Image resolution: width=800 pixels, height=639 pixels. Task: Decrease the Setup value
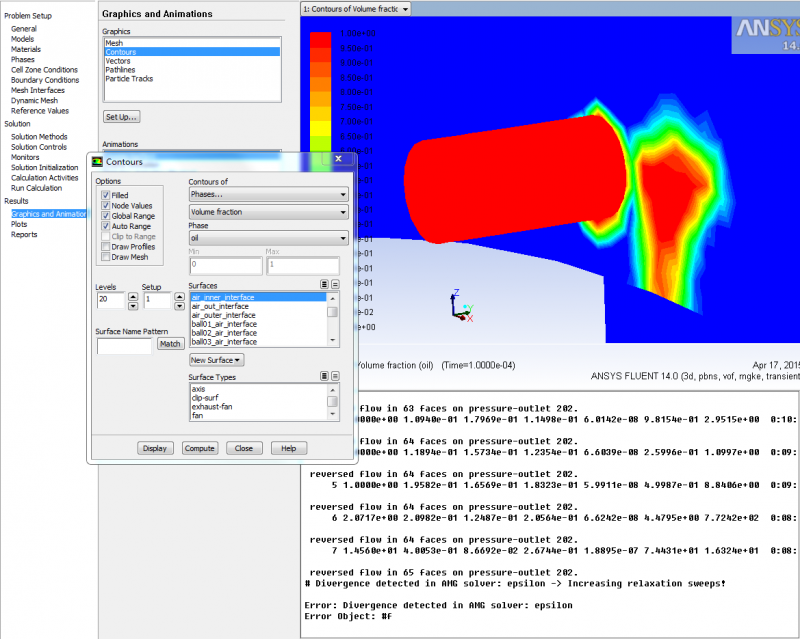coord(179,306)
